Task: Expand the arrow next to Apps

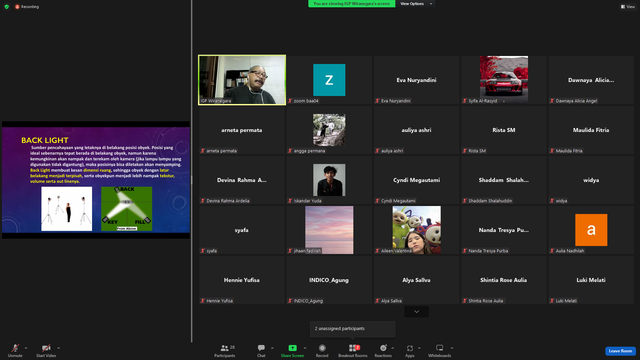Action: [x=419, y=348]
